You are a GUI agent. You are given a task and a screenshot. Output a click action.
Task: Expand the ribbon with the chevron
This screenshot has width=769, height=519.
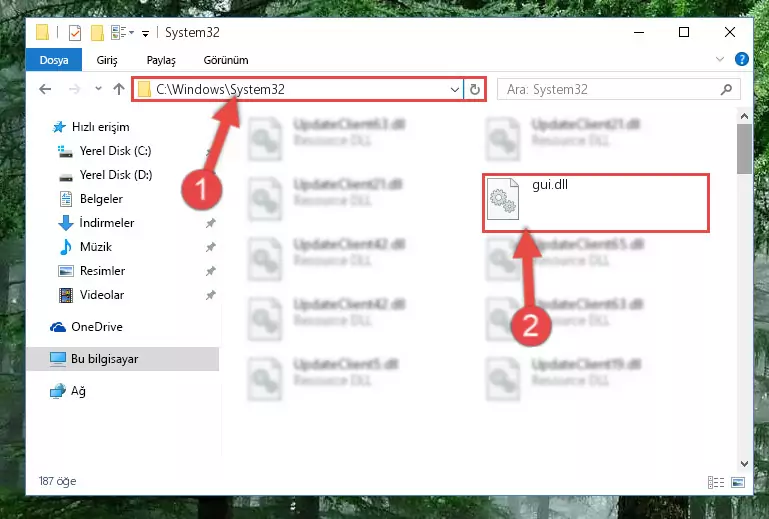pos(719,59)
